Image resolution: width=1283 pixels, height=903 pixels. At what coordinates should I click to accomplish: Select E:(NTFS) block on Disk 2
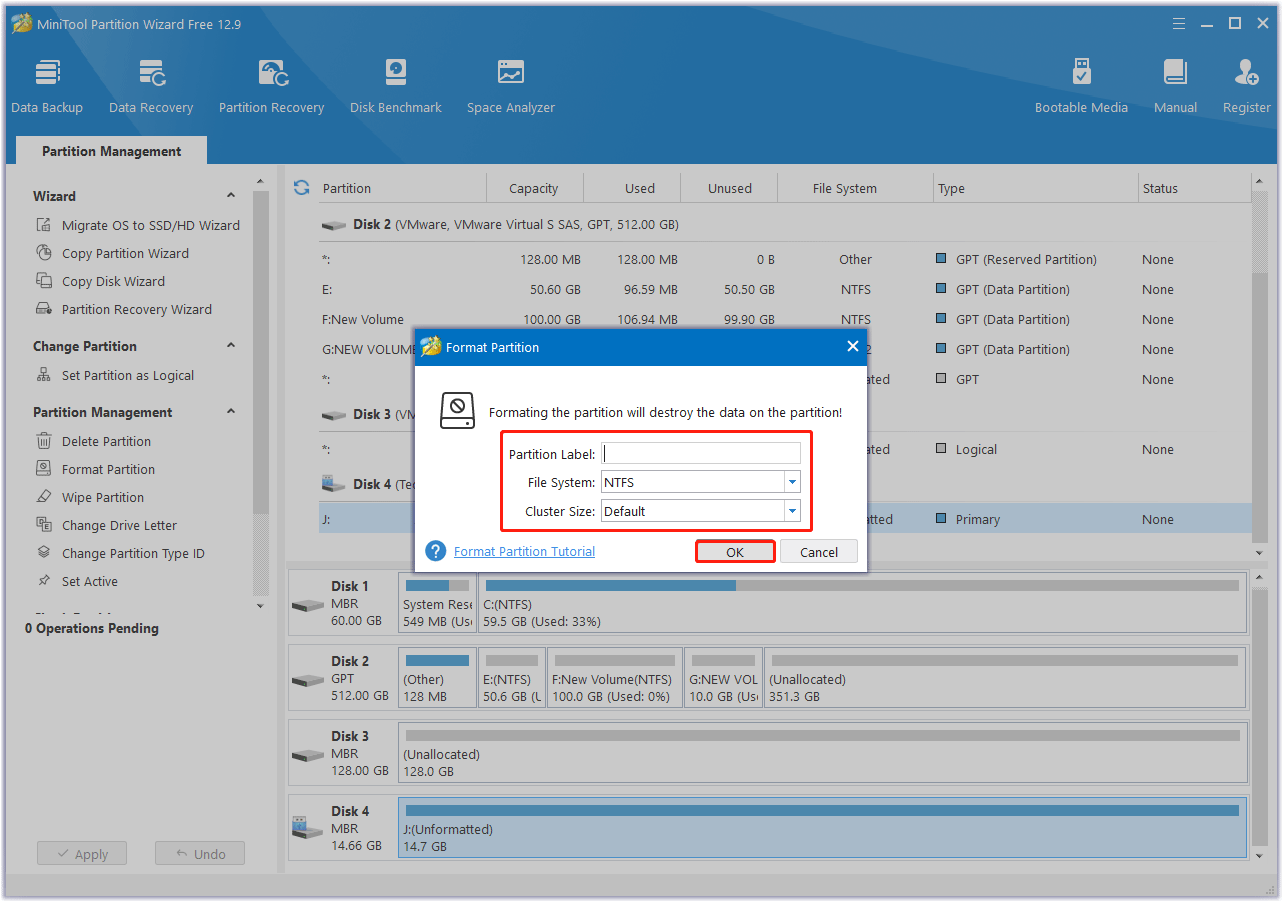pos(512,678)
